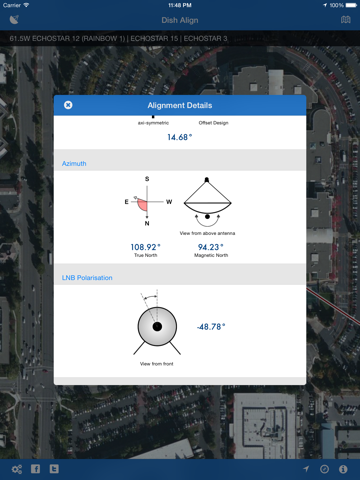360x480 pixels.
Task: Tap the 94.23° Magnetic North value
Action: coord(211,247)
